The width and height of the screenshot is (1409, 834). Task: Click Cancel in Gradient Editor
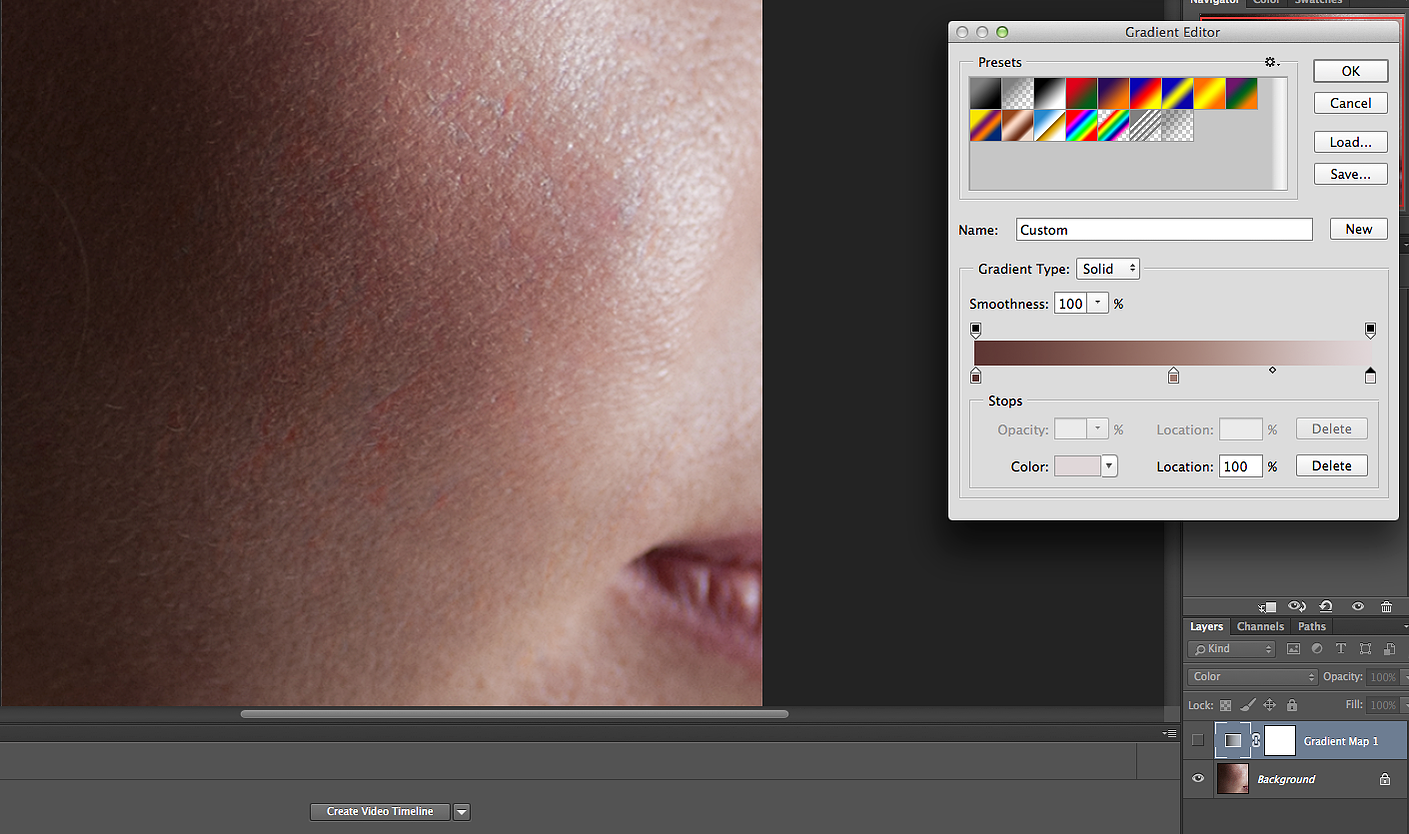1351,103
